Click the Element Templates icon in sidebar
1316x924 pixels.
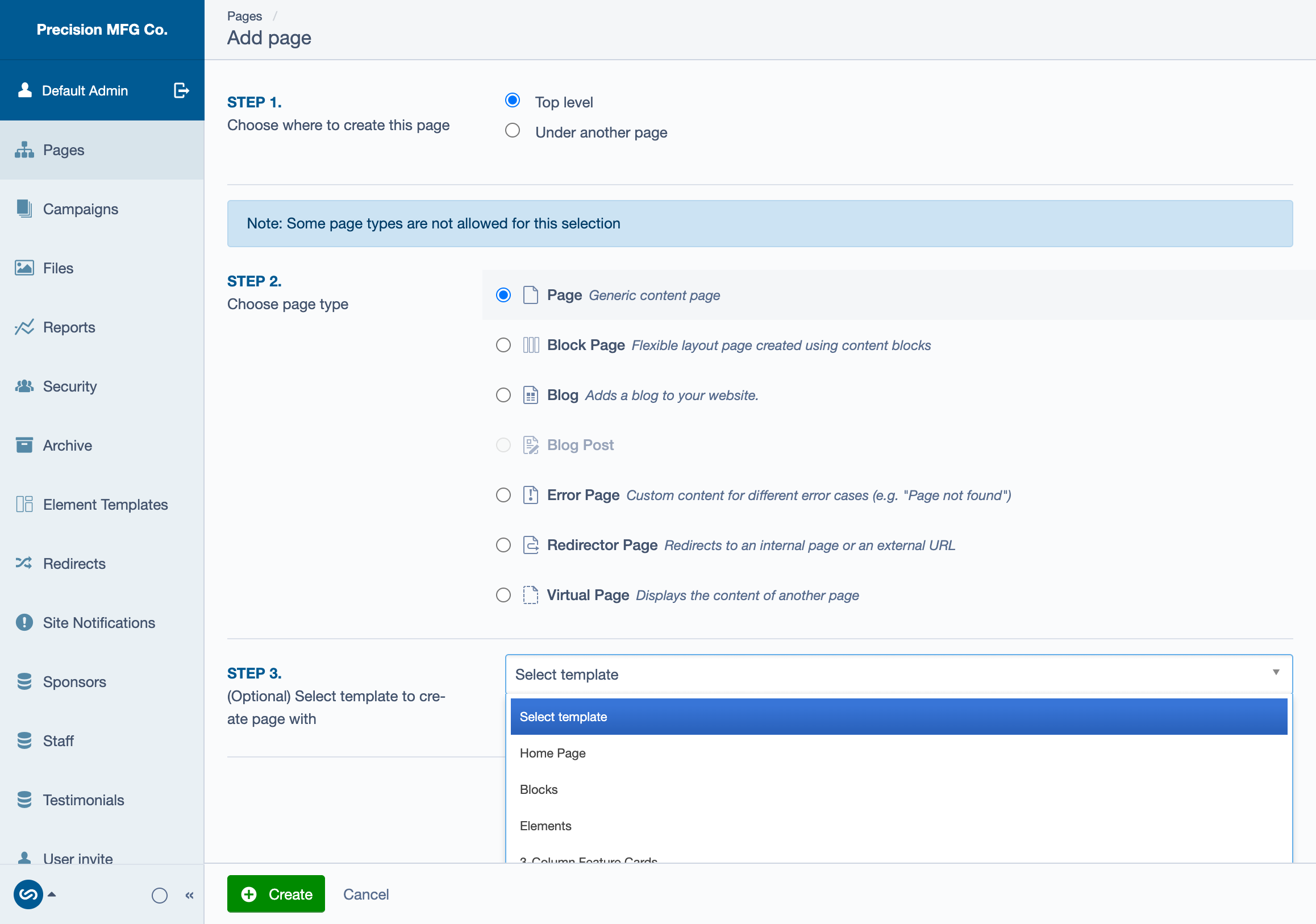coord(24,504)
